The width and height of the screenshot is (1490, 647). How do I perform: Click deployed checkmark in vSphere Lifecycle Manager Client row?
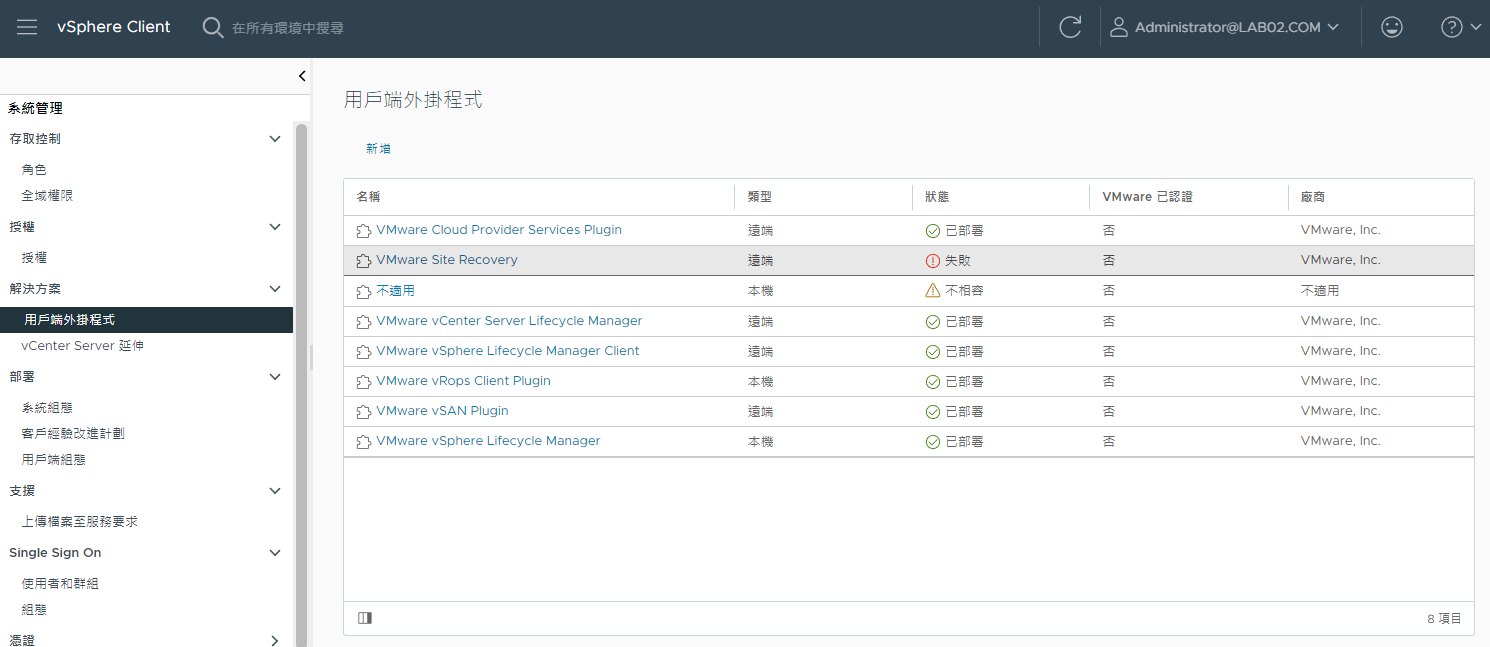pyautogui.click(x=933, y=352)
